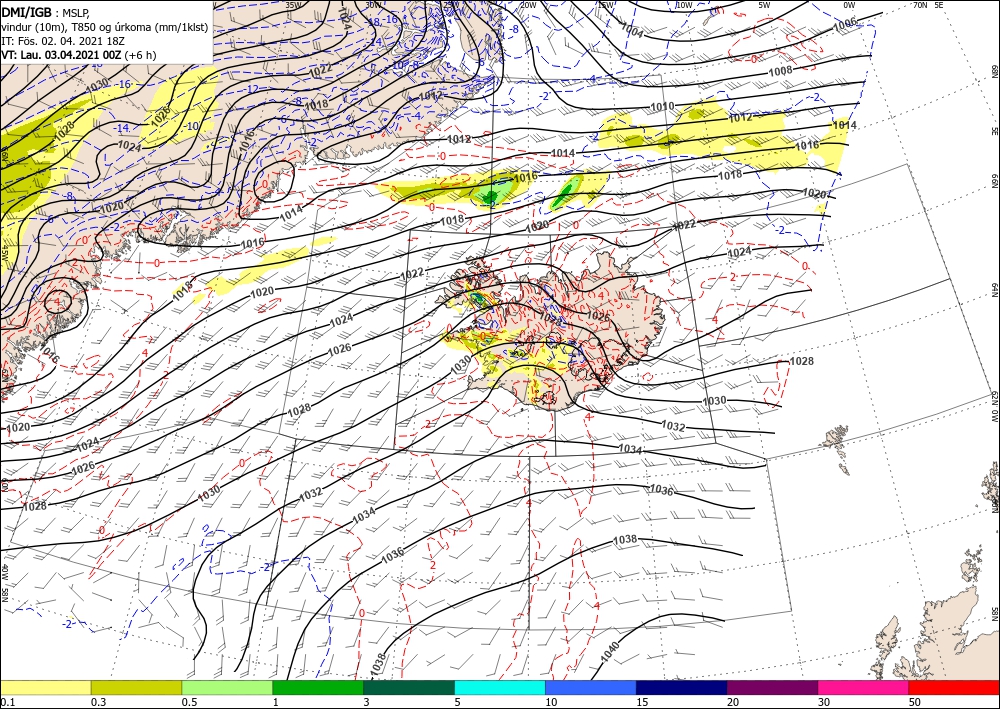Viewport: 1000px width, 709px height.
Task: Click the '0.5' legend value label
Action: [x=189, y=702]
